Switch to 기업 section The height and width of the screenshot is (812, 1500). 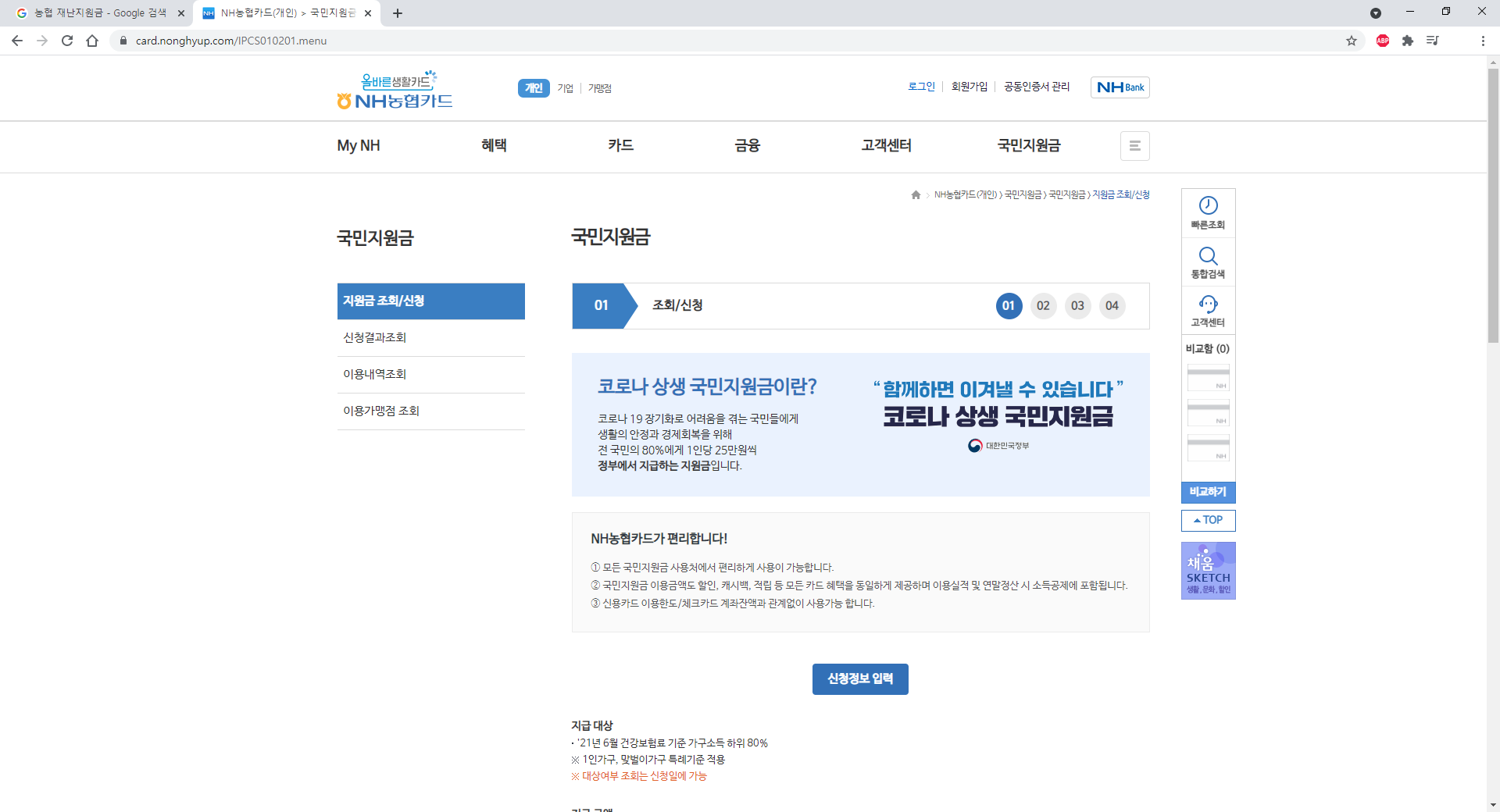click(x=566, y=88)
